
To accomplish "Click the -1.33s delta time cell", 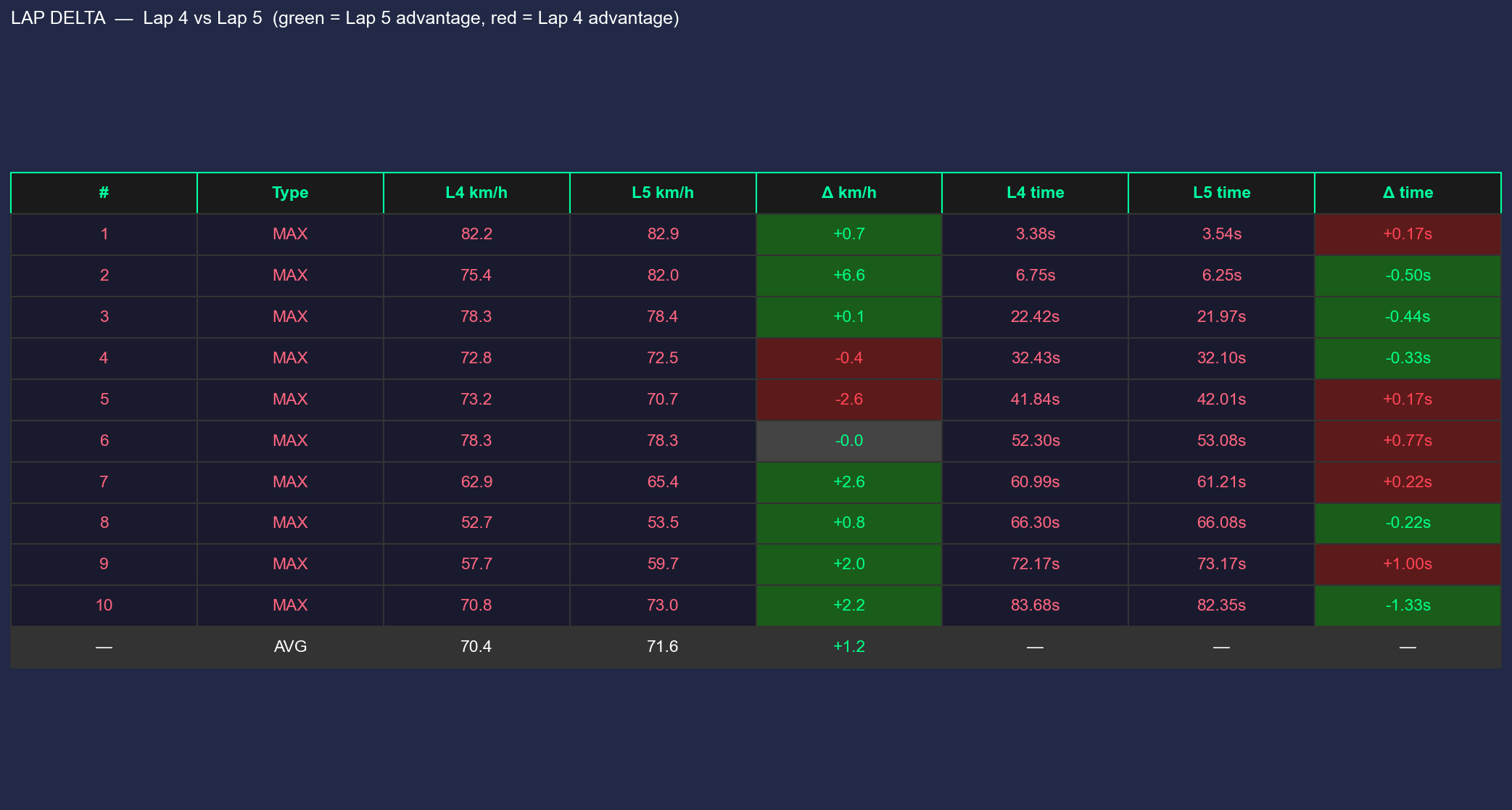I will (x=1408, y=606).
